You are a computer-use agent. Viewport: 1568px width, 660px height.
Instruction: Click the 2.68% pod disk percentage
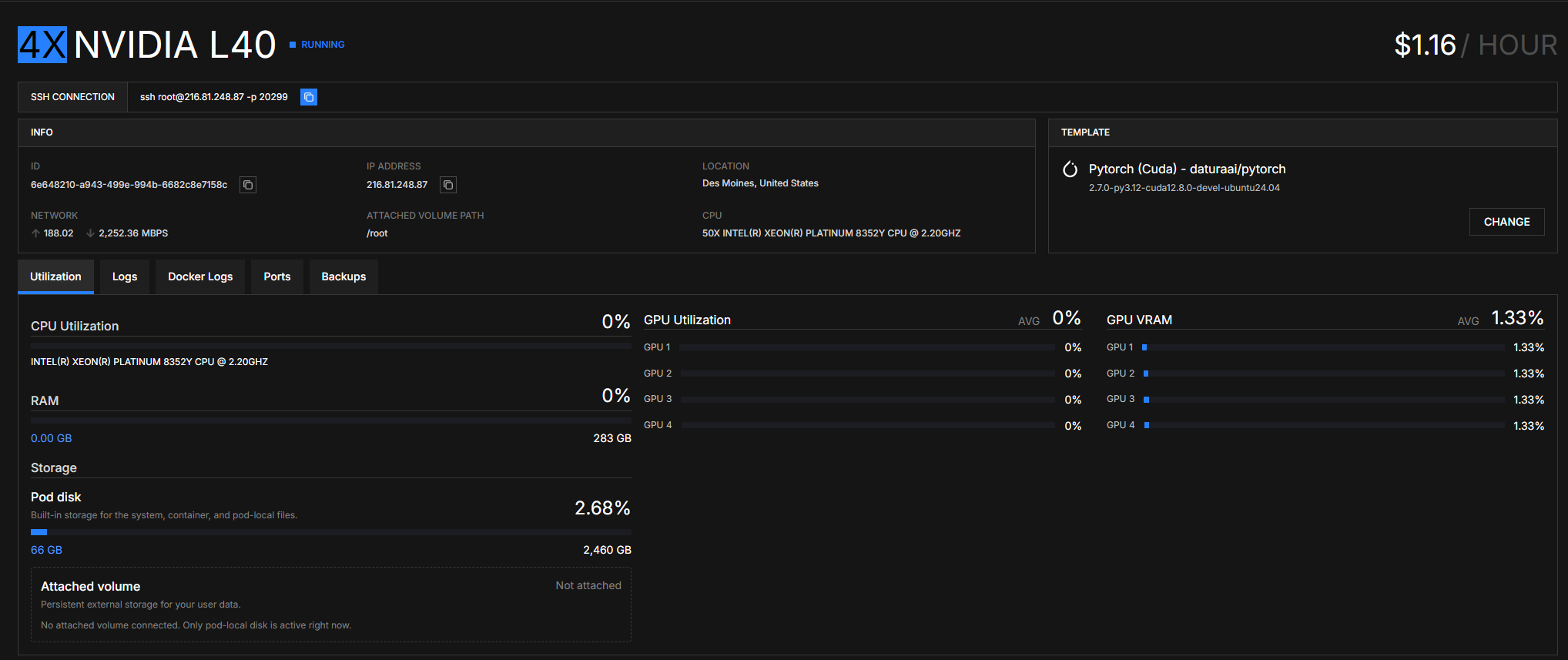[602, 508]
